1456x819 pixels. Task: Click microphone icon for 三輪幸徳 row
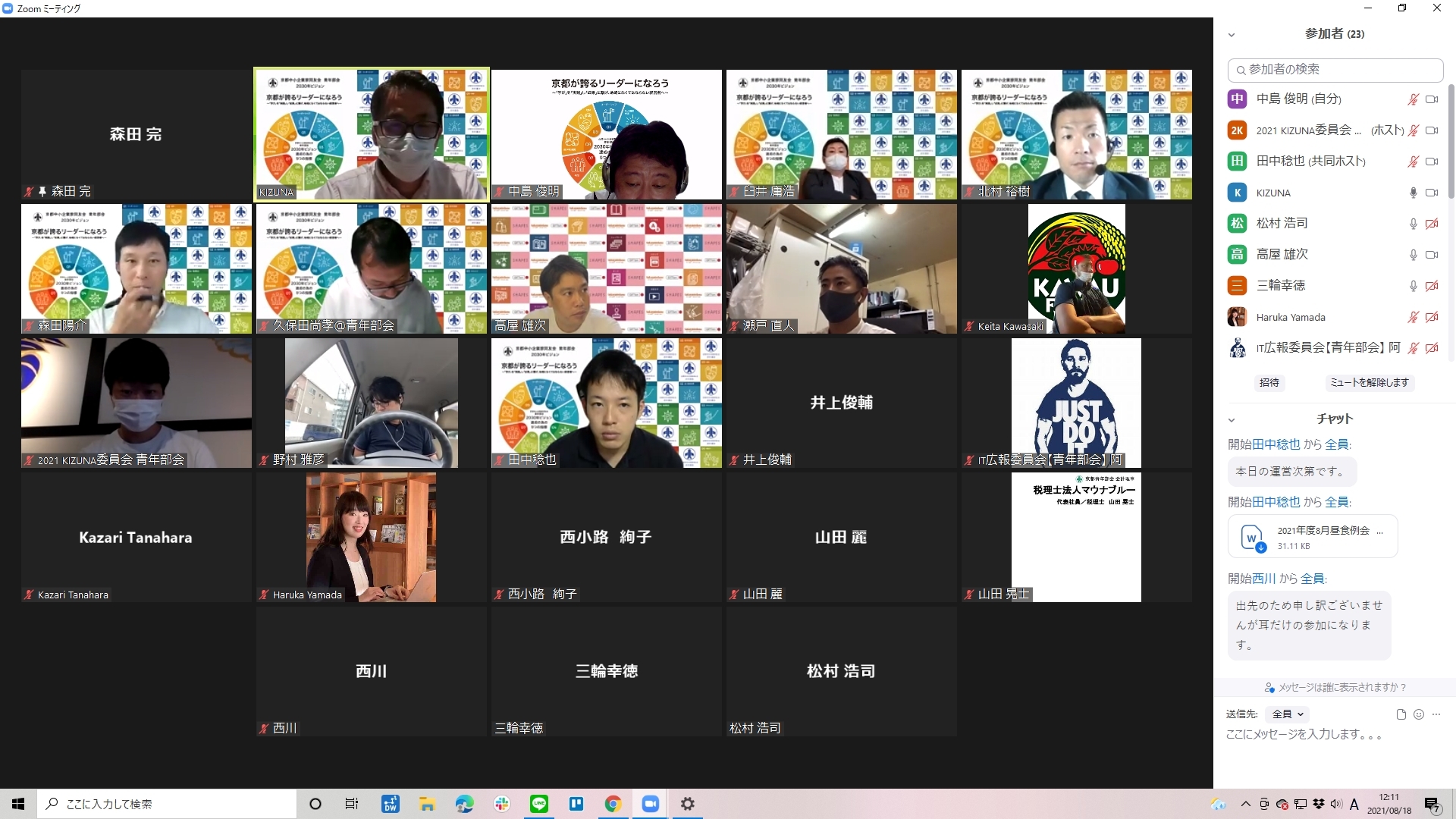(1413, 286)
